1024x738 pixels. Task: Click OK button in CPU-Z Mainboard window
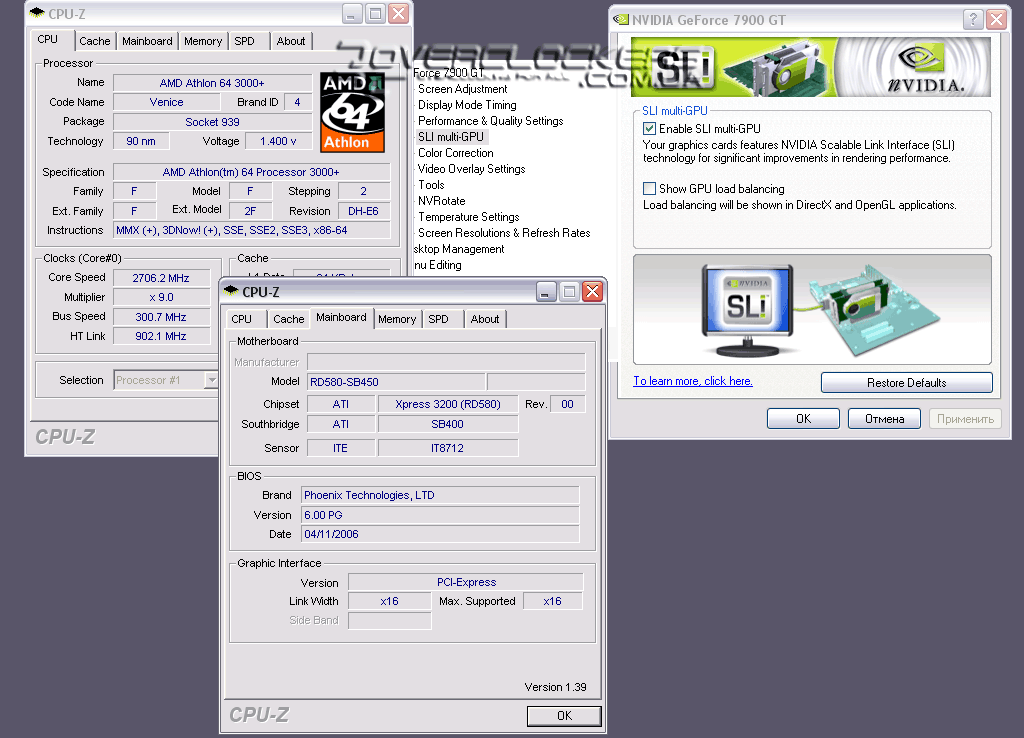click(564, 716)
